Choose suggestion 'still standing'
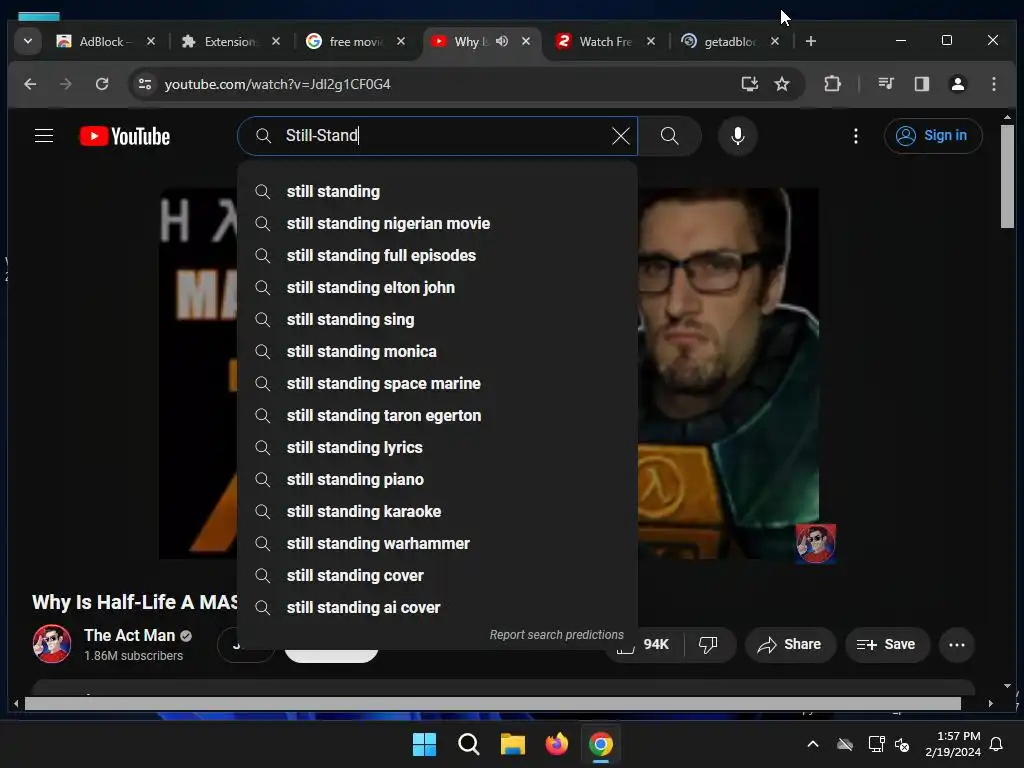Image resolution: width=1024 pixels, height=768 pixels. (x=438, y=191)
